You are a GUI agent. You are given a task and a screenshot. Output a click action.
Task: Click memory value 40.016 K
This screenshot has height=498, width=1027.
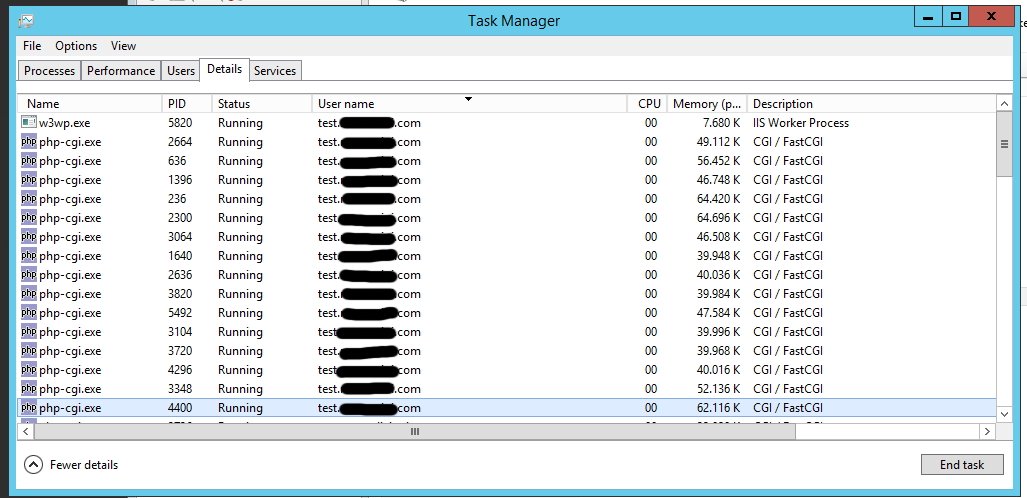point(719,370)
